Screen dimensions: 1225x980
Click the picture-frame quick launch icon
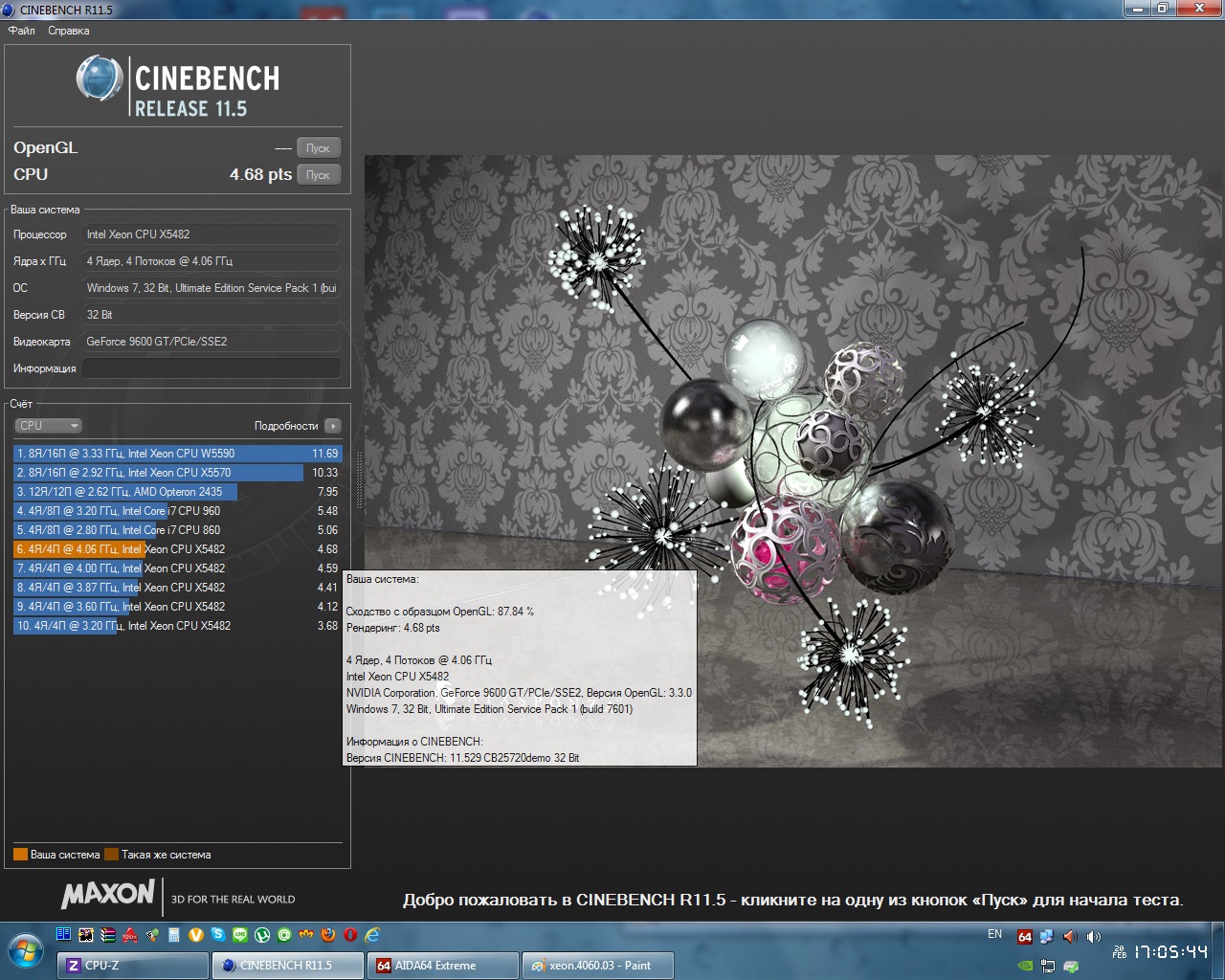coord(85,935)
